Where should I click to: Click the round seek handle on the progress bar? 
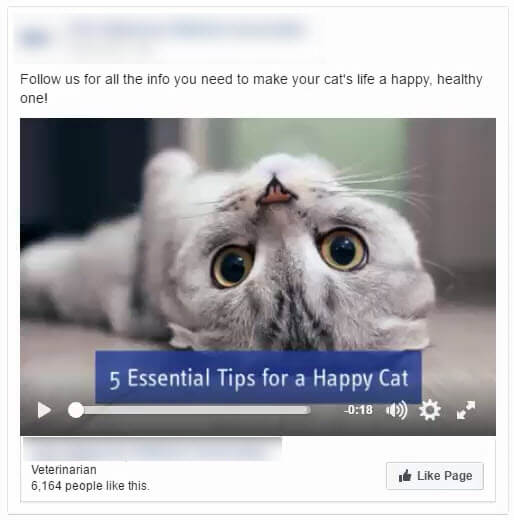point(76,410)
